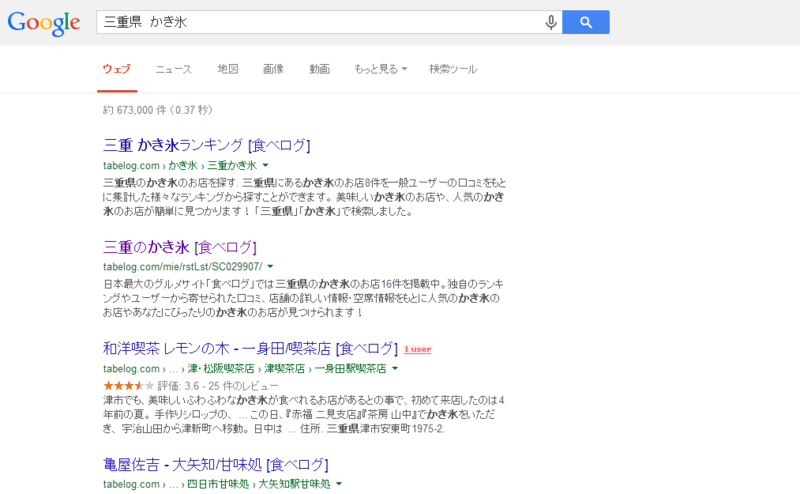The image size is (800, 494).
Task: Click breadcrumb 四日市甘味処 text
Action: [218, 484]
